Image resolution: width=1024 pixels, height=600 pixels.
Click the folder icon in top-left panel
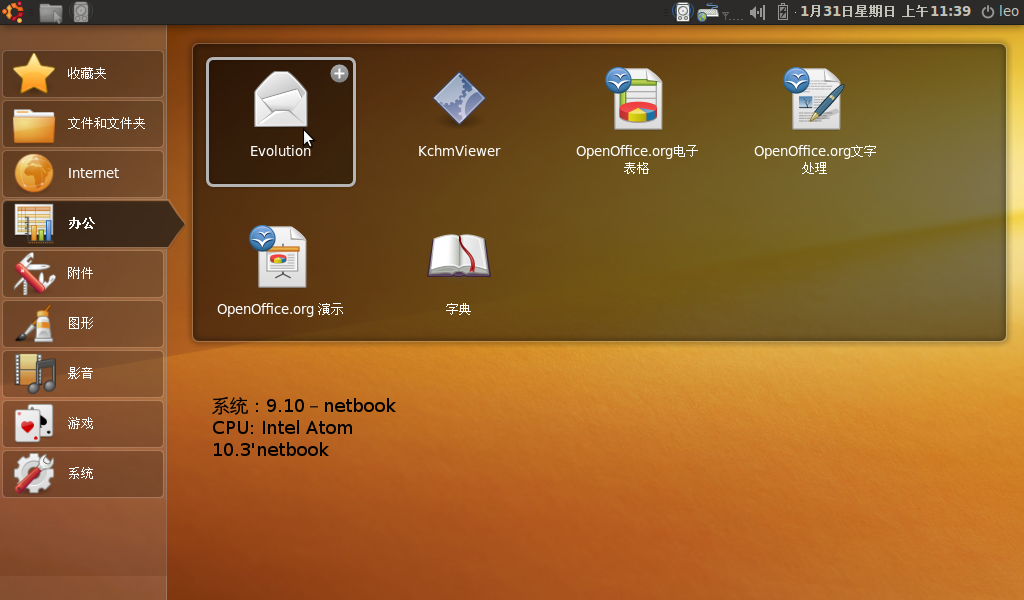[50, 12]
